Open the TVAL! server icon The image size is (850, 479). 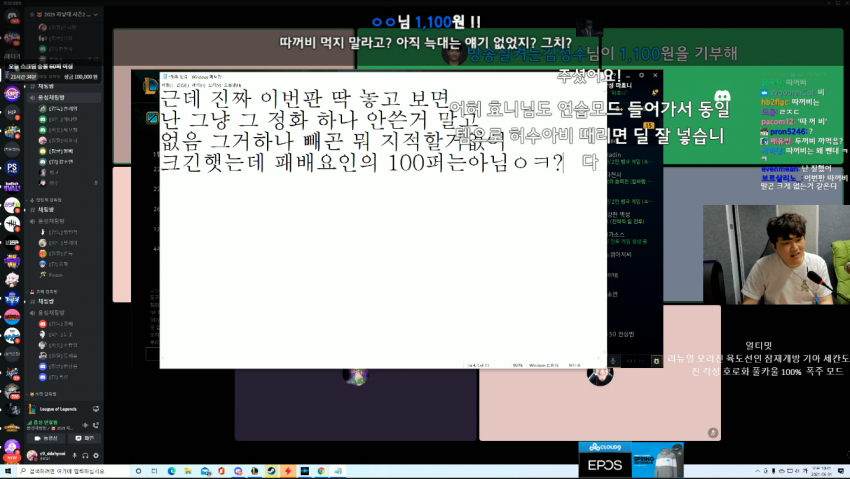pyautogui.click(x=12, y=186)
